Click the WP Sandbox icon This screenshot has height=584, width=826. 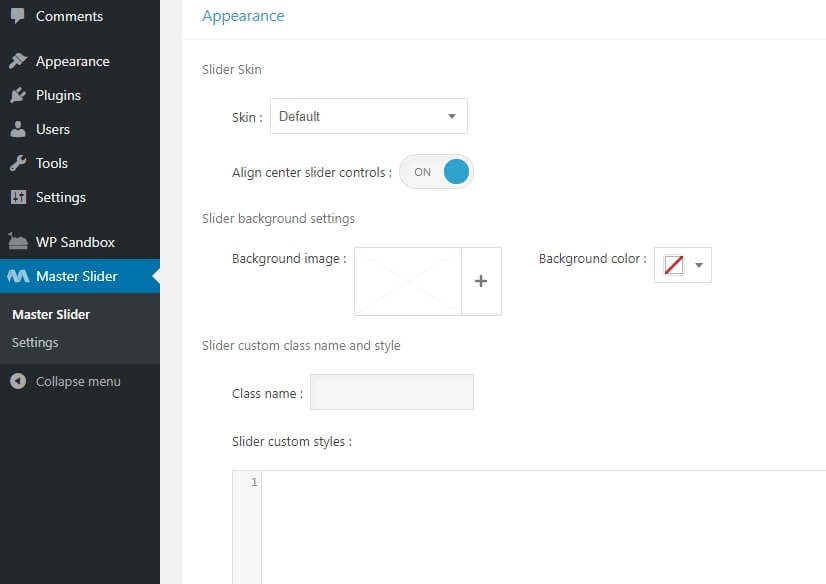[x=18, y=242]
